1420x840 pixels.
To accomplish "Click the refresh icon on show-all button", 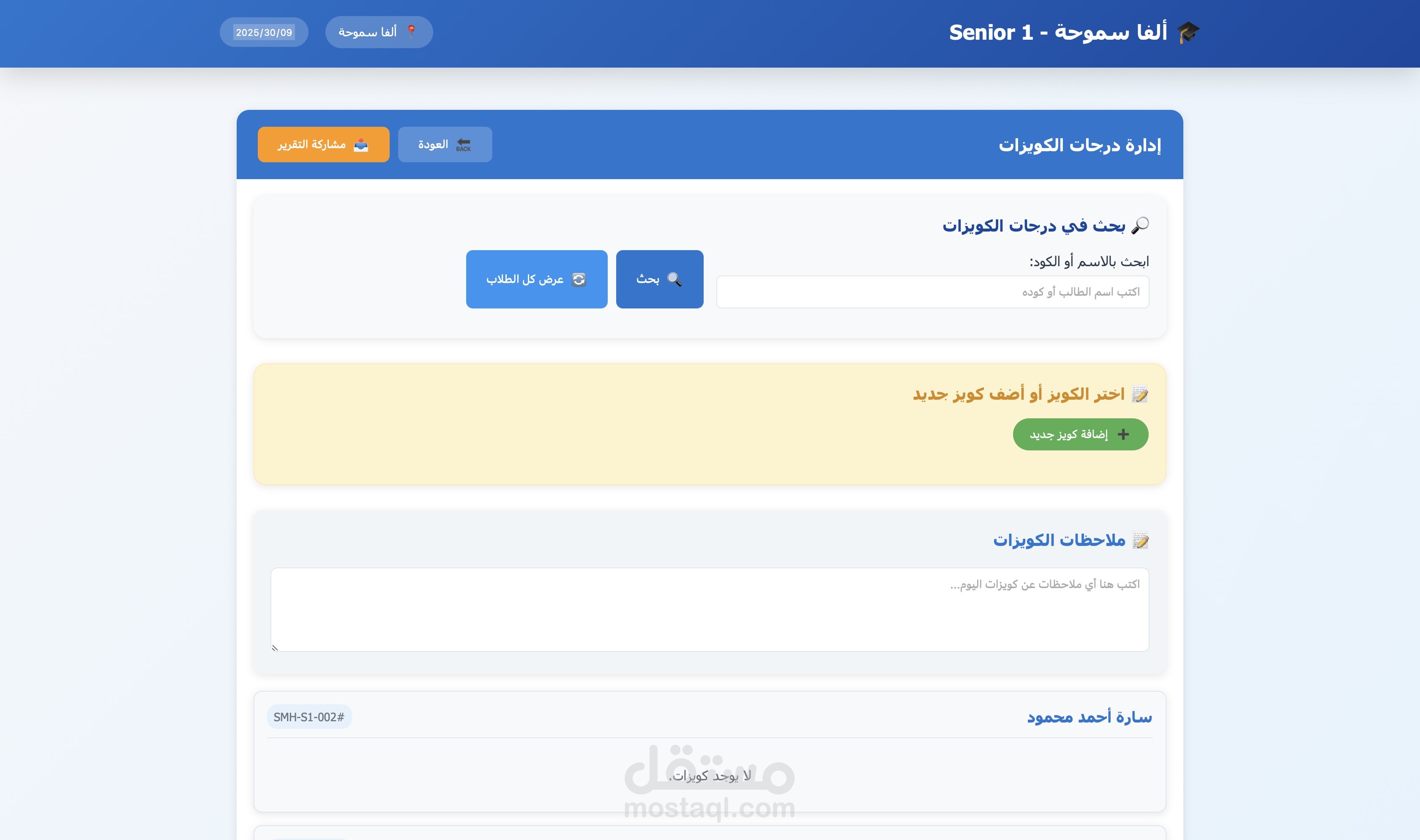I will click(x=579, y=279).
